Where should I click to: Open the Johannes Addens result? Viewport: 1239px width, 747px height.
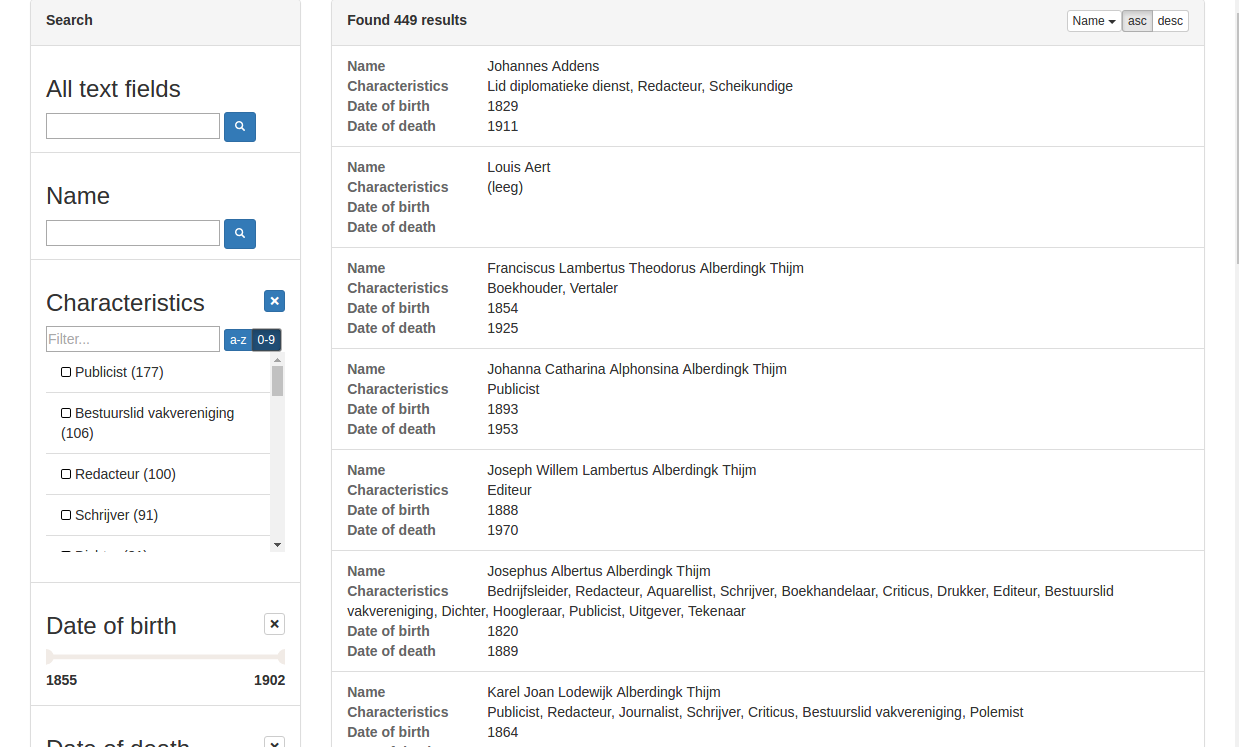(x=768, y=96)
